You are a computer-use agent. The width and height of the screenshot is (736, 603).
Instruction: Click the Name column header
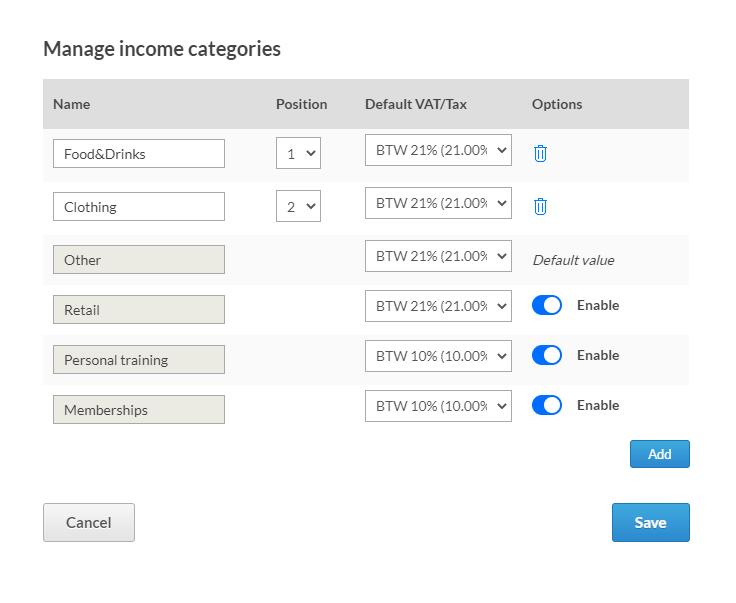[x=71, y=104]
